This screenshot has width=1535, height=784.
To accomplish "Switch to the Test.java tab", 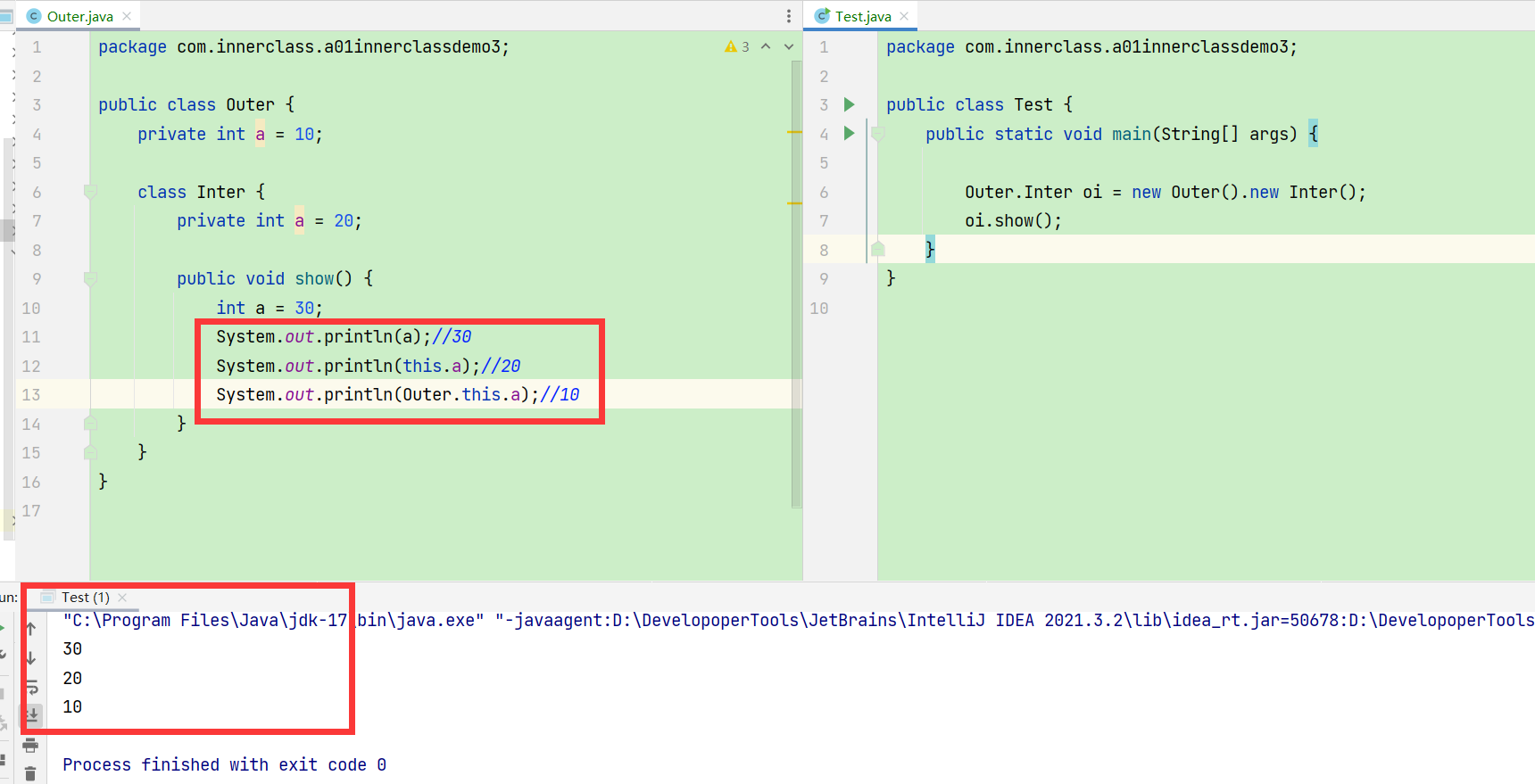I will [862, 16].
